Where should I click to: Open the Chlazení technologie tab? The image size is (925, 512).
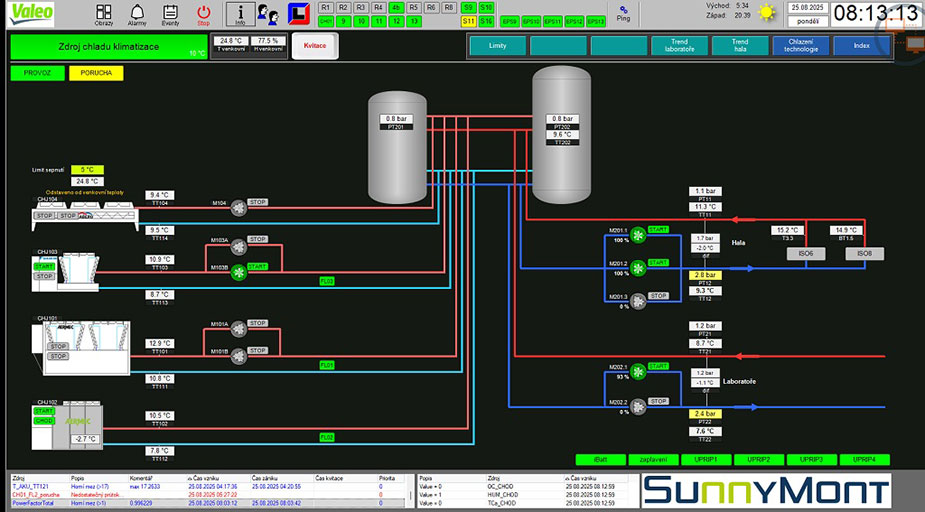[801, 46]
